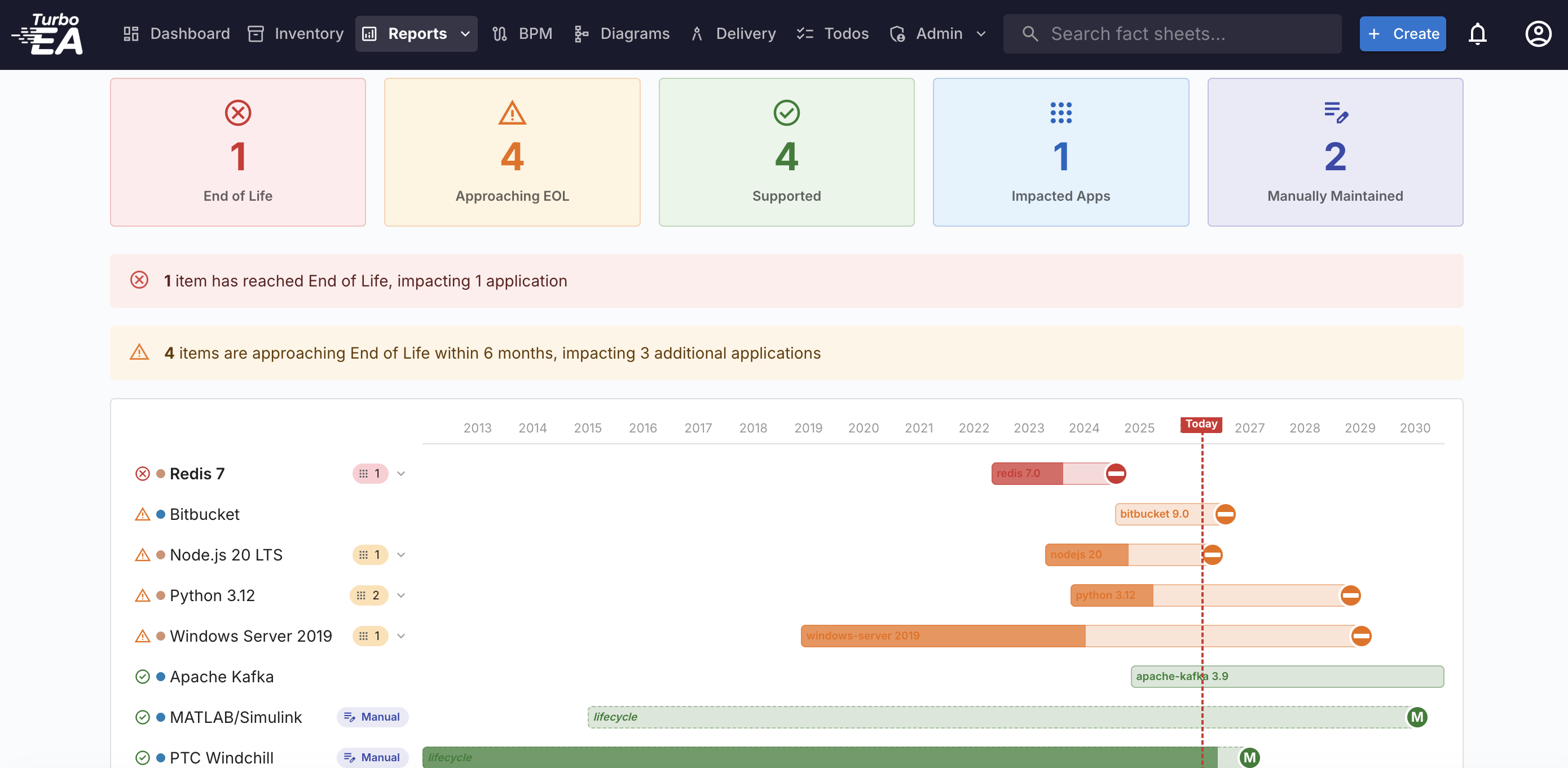
Task: Open the Reports menu
Action: [416, 34]
